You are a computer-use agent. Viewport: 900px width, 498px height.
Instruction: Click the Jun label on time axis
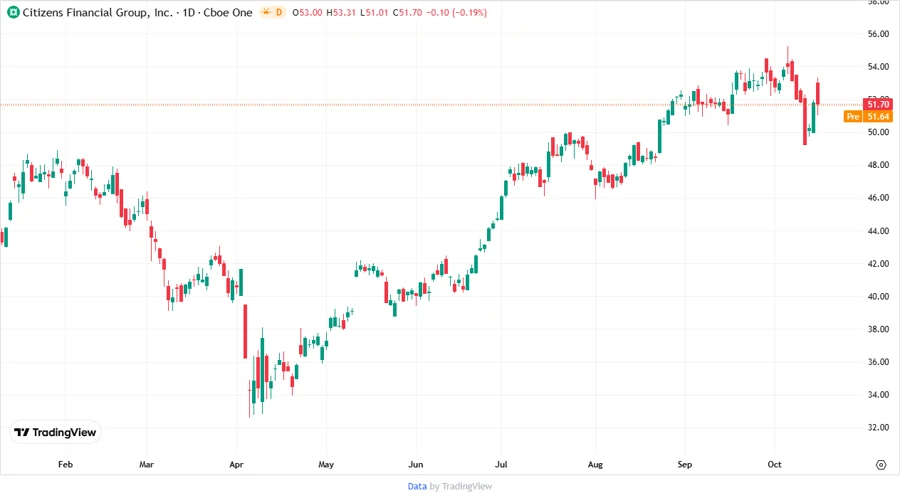click(416, 464)
